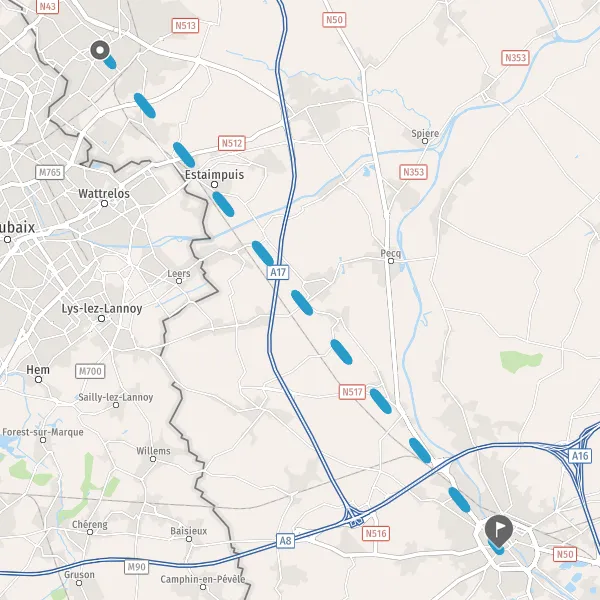Click the N512 road shield

pos(232,143)
